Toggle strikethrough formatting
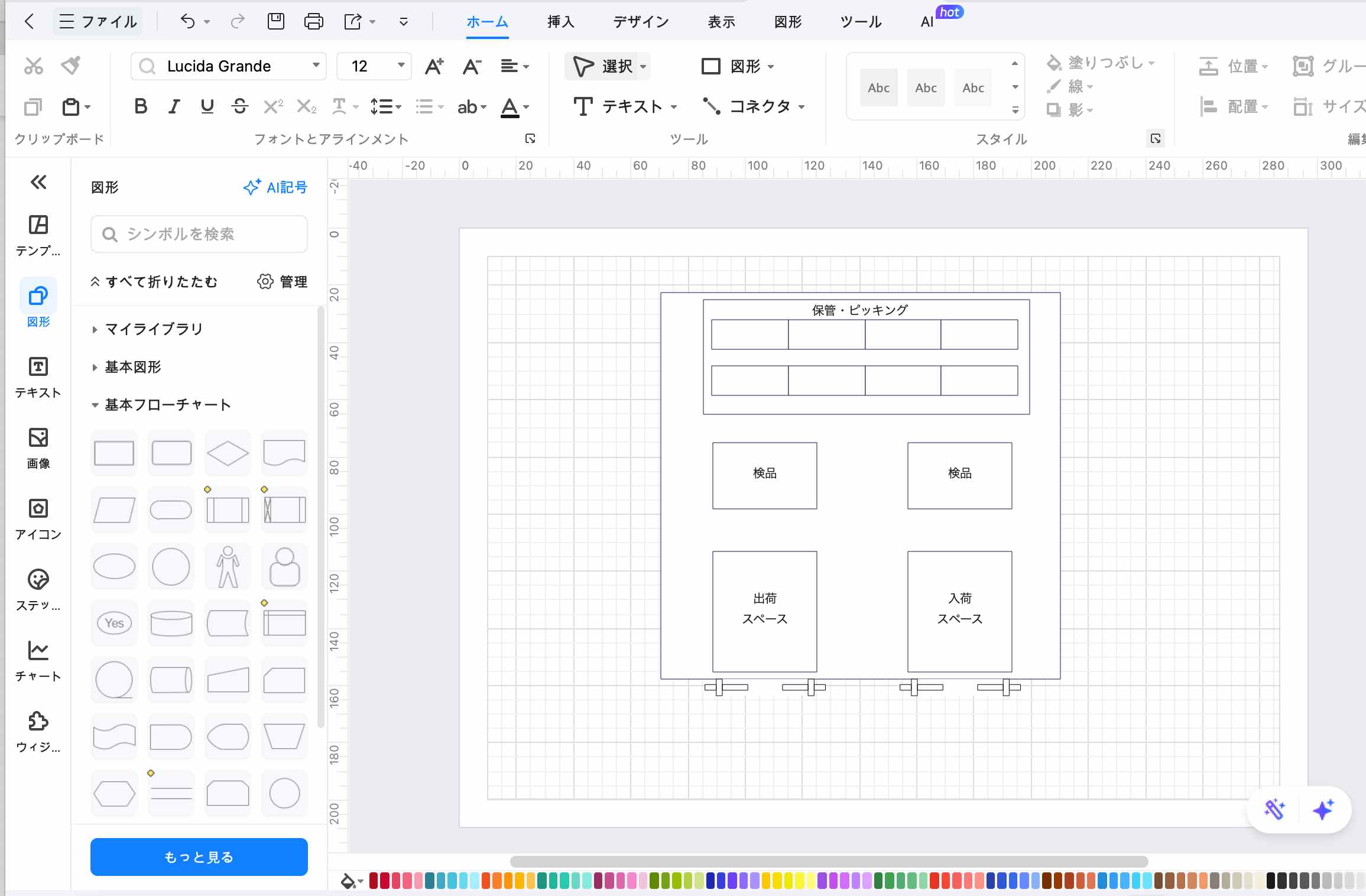1366x896 pixels. pos(239,106)
